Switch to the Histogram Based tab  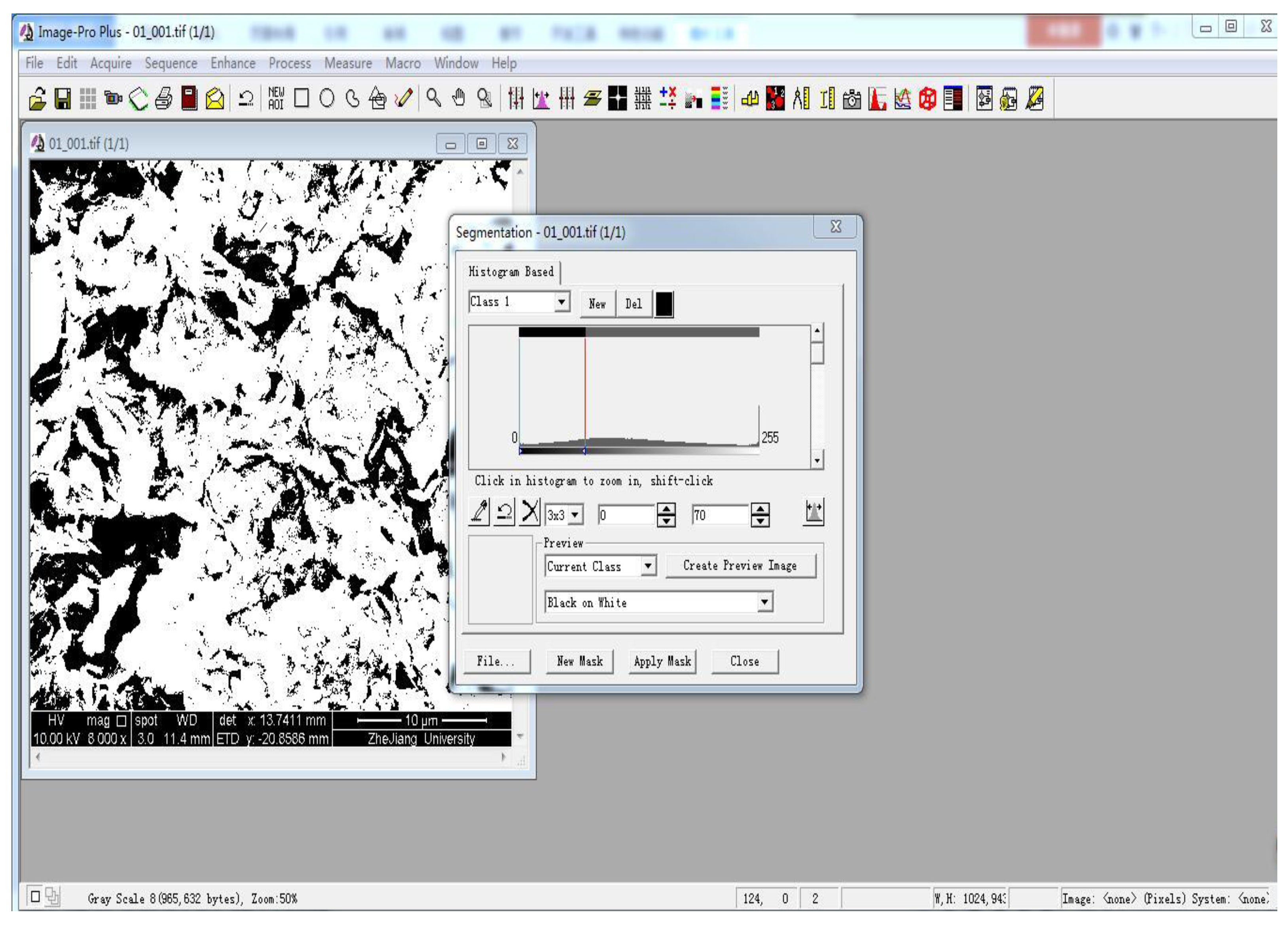512,272
